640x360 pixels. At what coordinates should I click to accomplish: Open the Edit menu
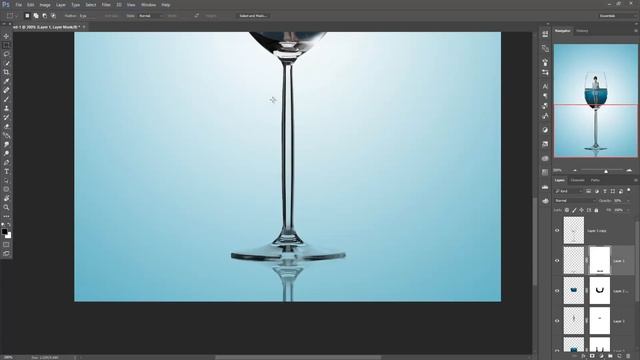[x=31, y=5]
